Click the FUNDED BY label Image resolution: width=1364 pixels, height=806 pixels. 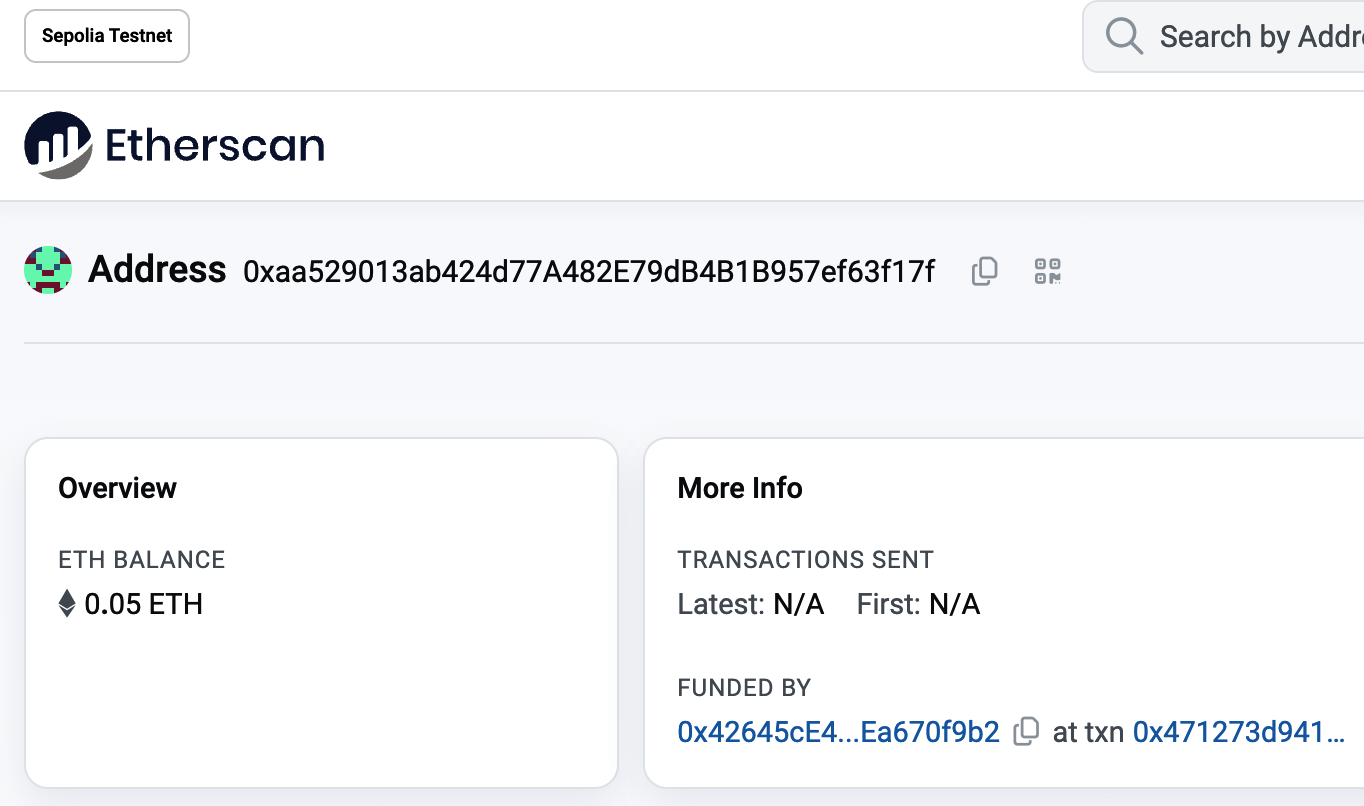coord(743,688)
